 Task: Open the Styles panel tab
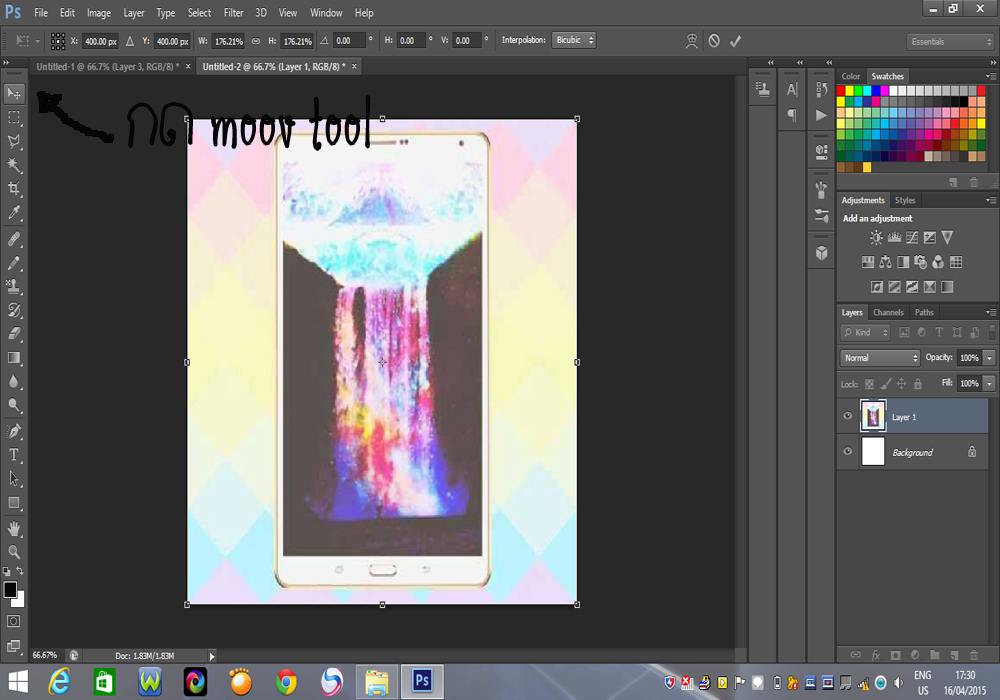click(905, 200)
